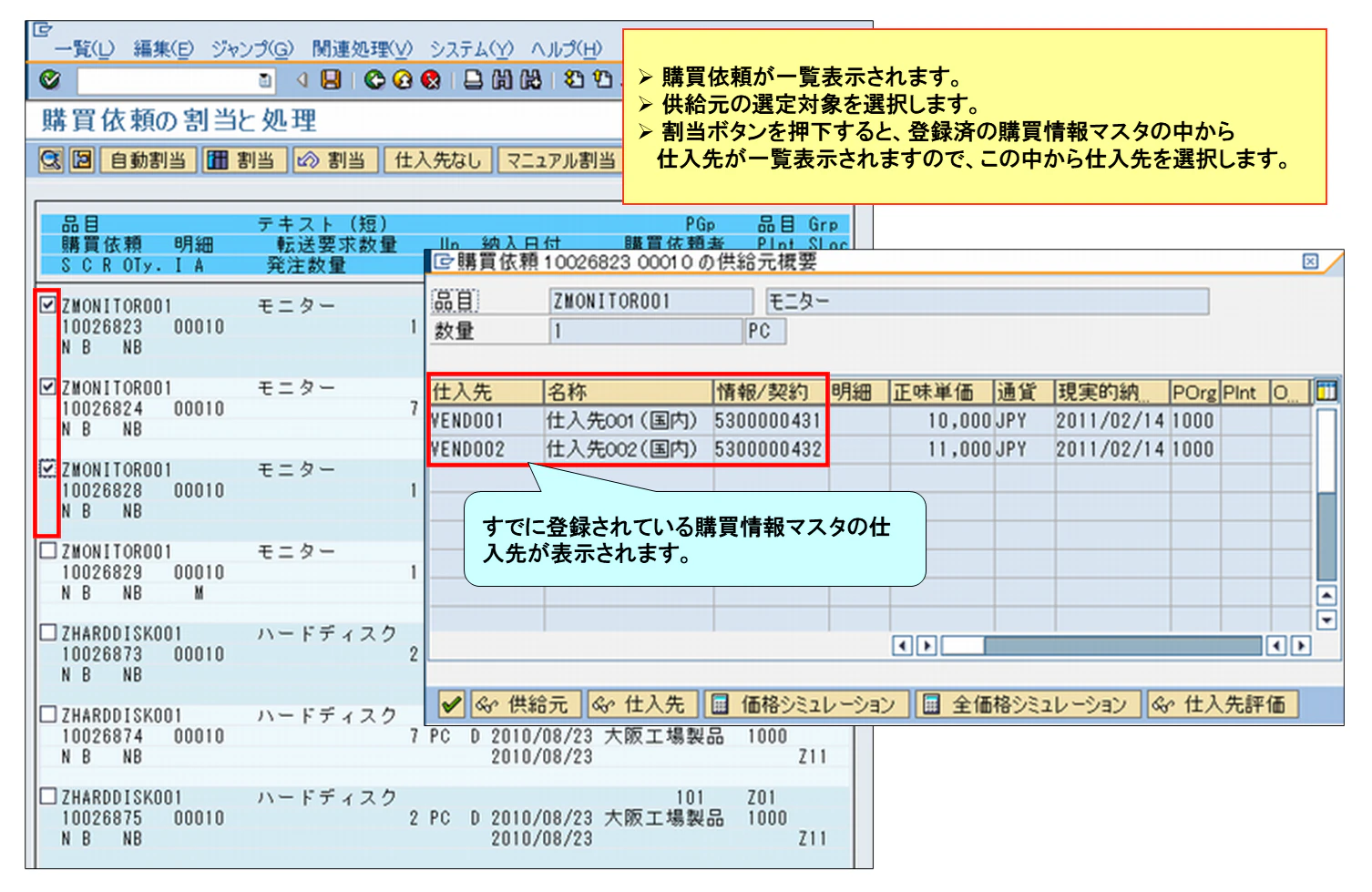Click the left arrow at the horizontal scrollbar's right end

(x=1276, y=645)
